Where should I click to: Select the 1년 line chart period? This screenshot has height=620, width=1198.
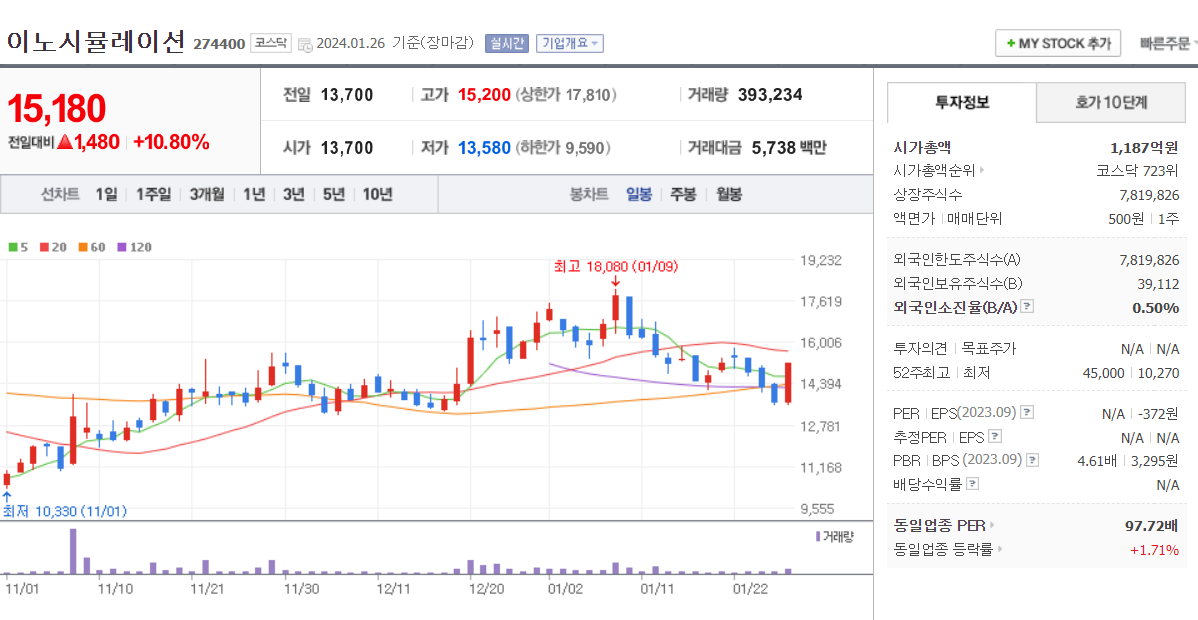pyautogui.click(x=254, y=194)
